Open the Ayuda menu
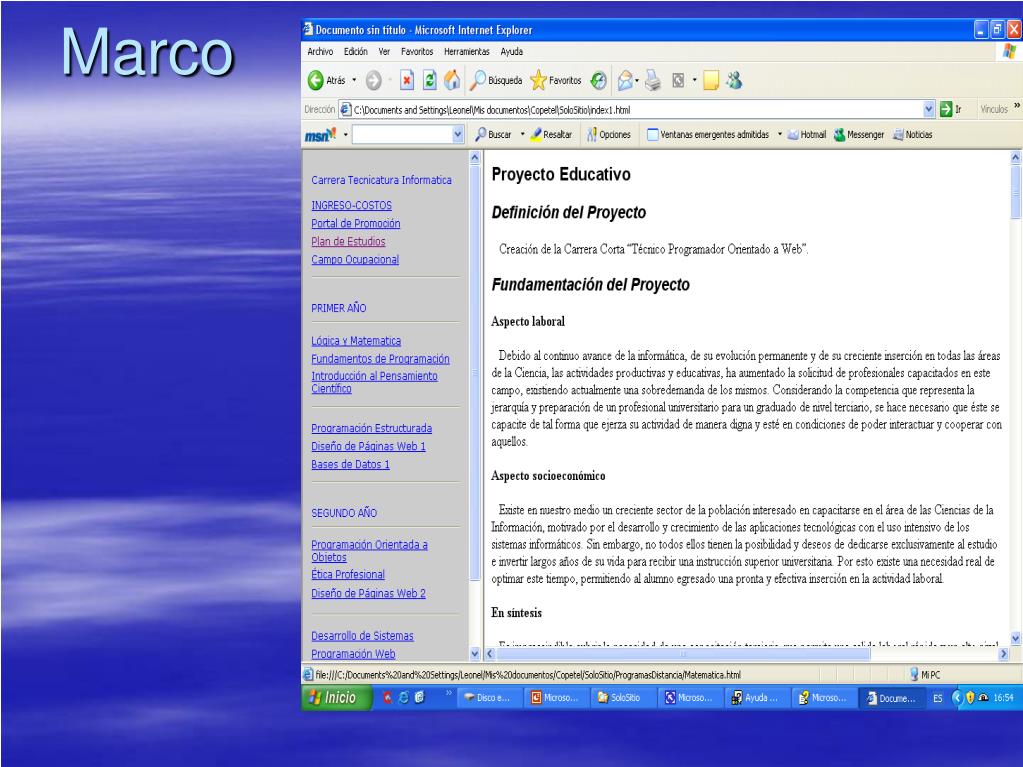 point(512,52)
